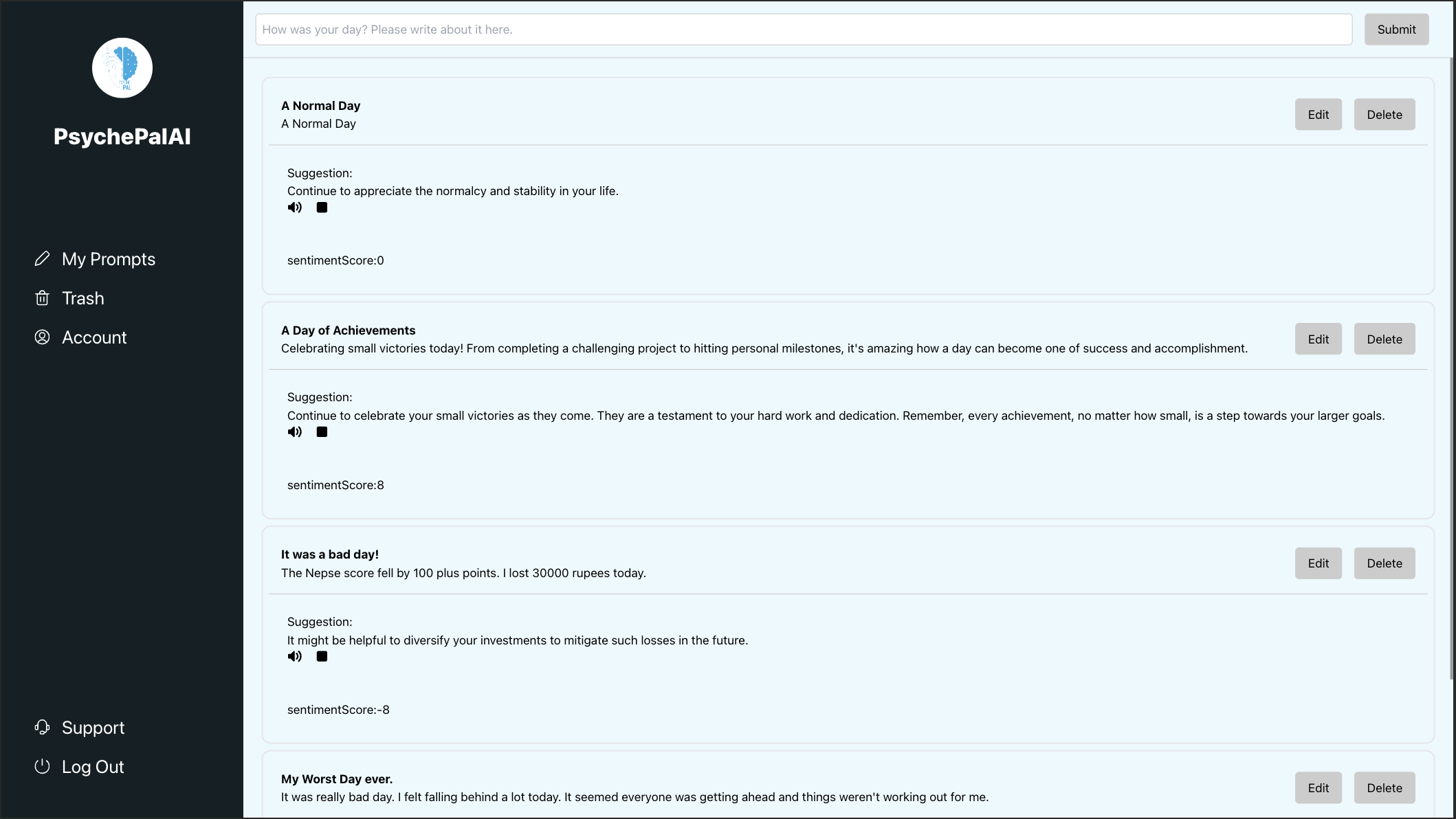Click the pencil icon beside My Prompts
The height and width of the screenshot is (819, 1456).
coord(42,259)
